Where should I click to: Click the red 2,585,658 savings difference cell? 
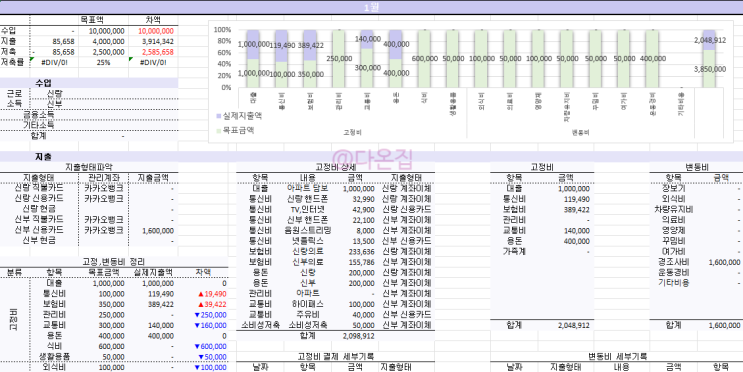click(x=158, y=52)
